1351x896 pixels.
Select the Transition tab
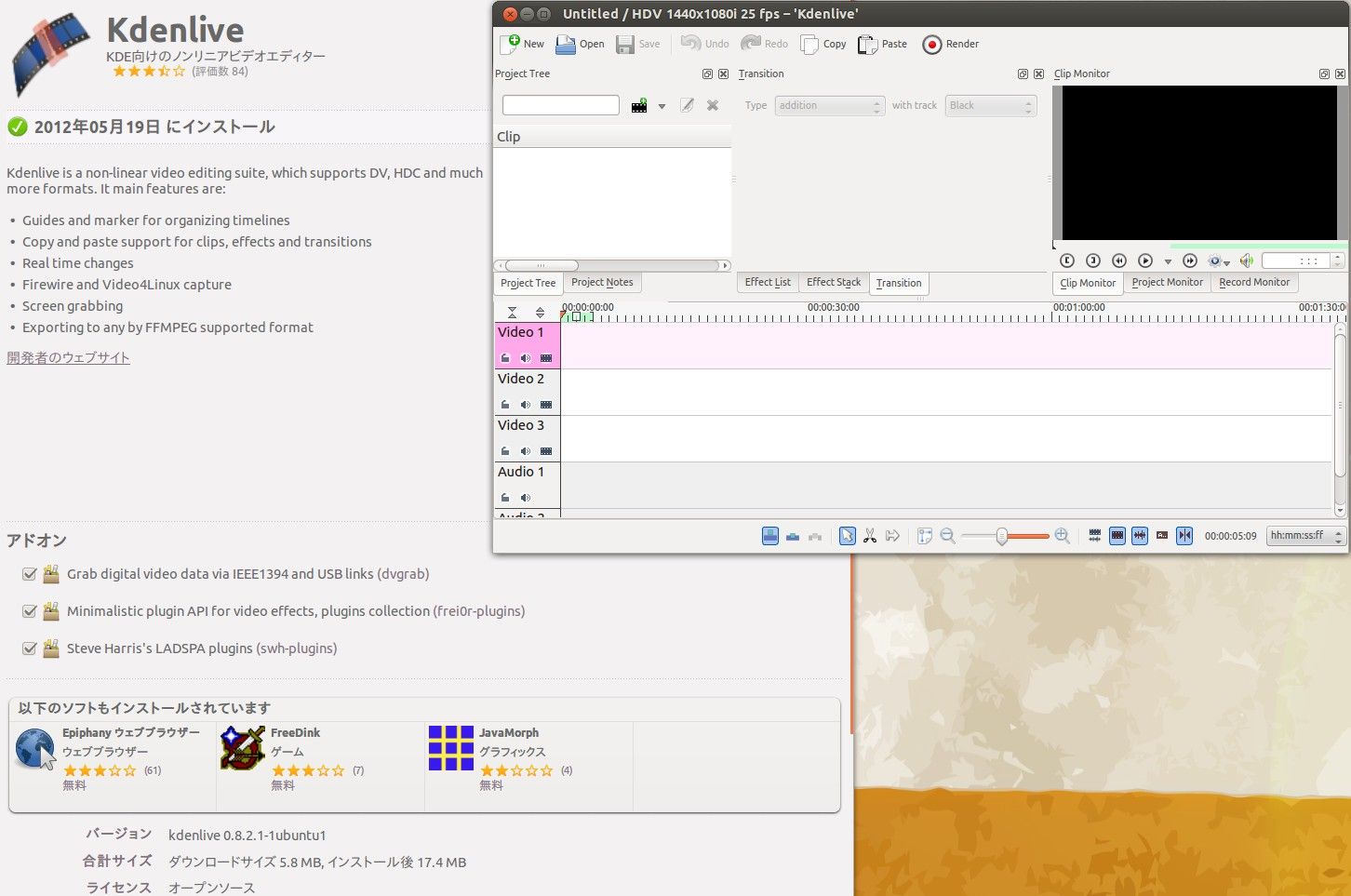(899, 283)
